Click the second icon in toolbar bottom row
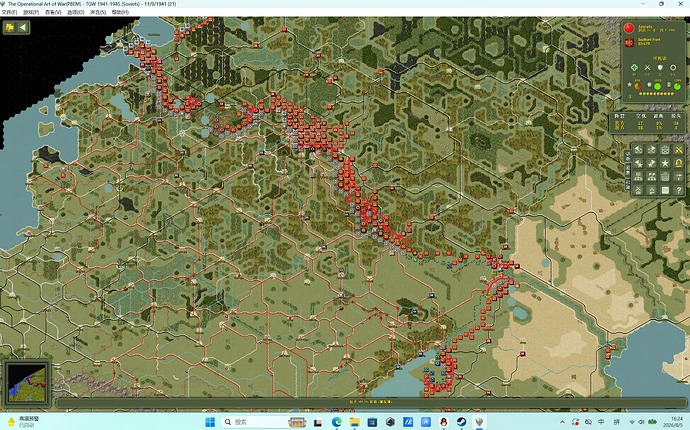The height and width of the screenshot is (430, 690). click(652, 190)
